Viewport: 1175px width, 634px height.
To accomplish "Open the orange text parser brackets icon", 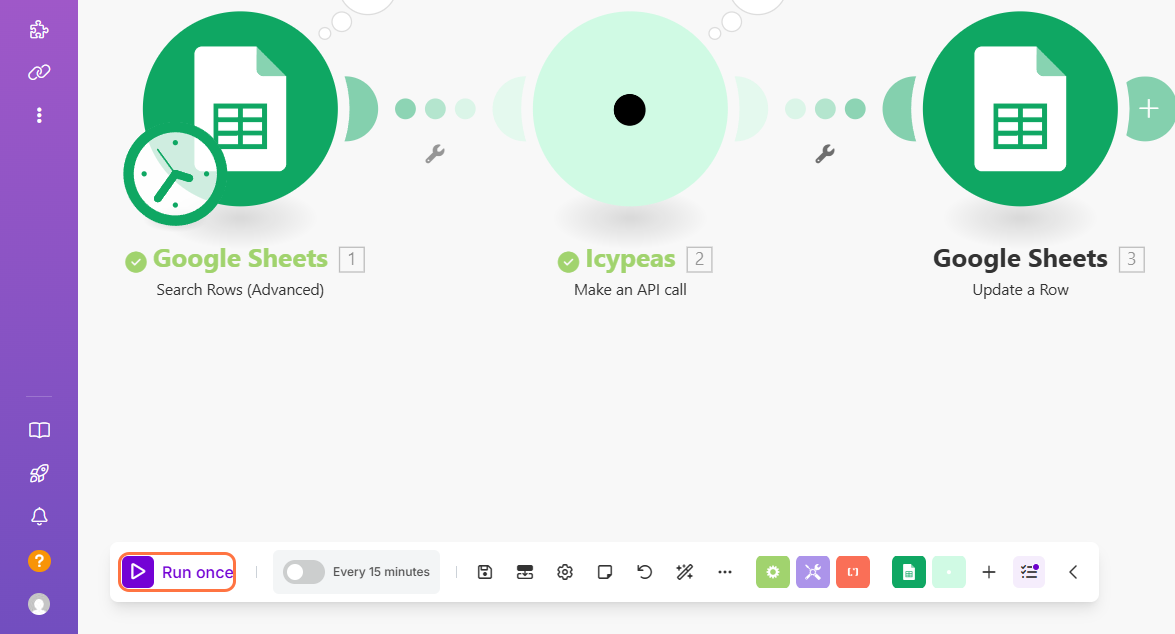I will tap(853, 572).
